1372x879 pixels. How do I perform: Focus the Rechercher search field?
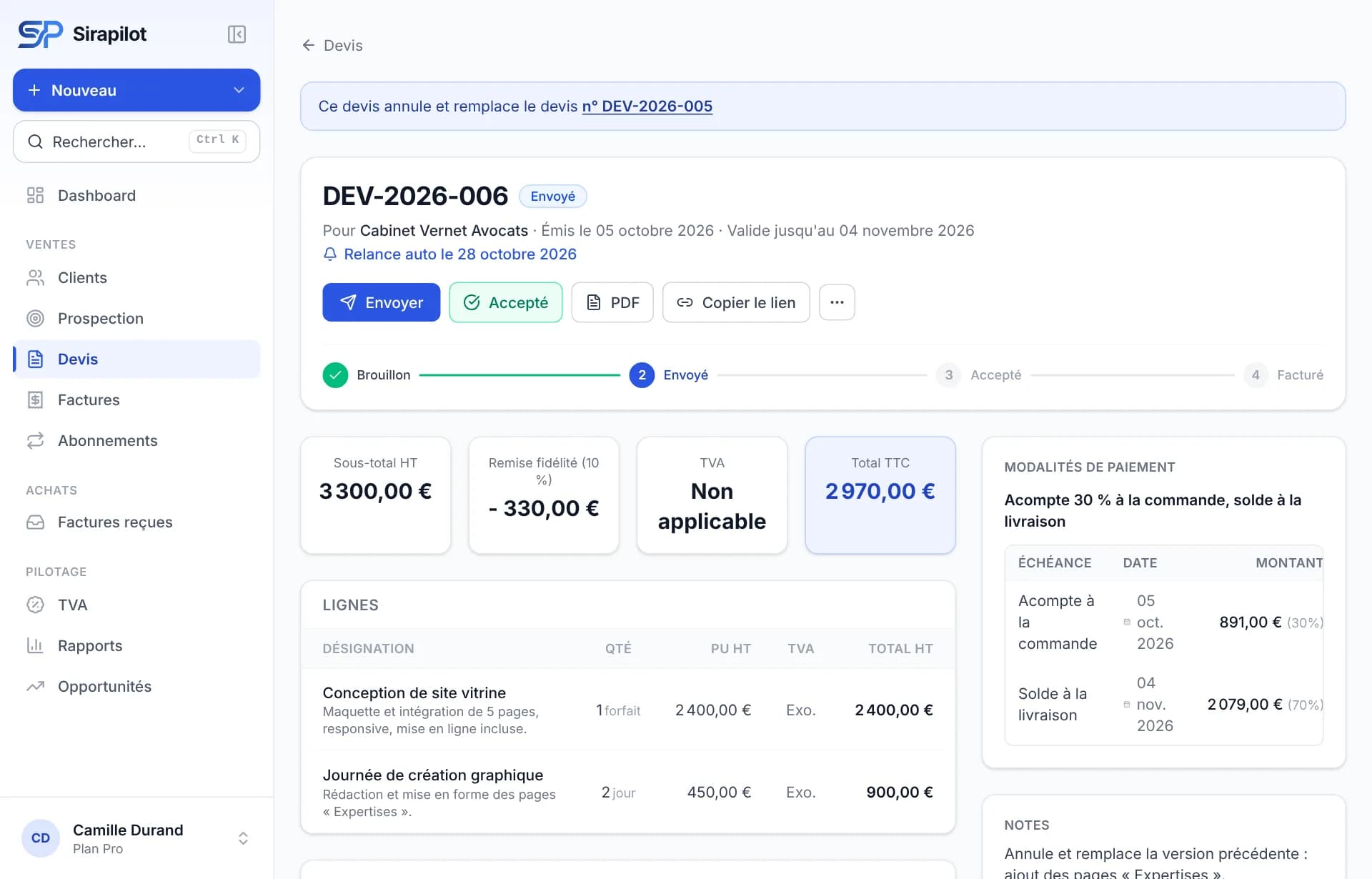pos(136,141)
